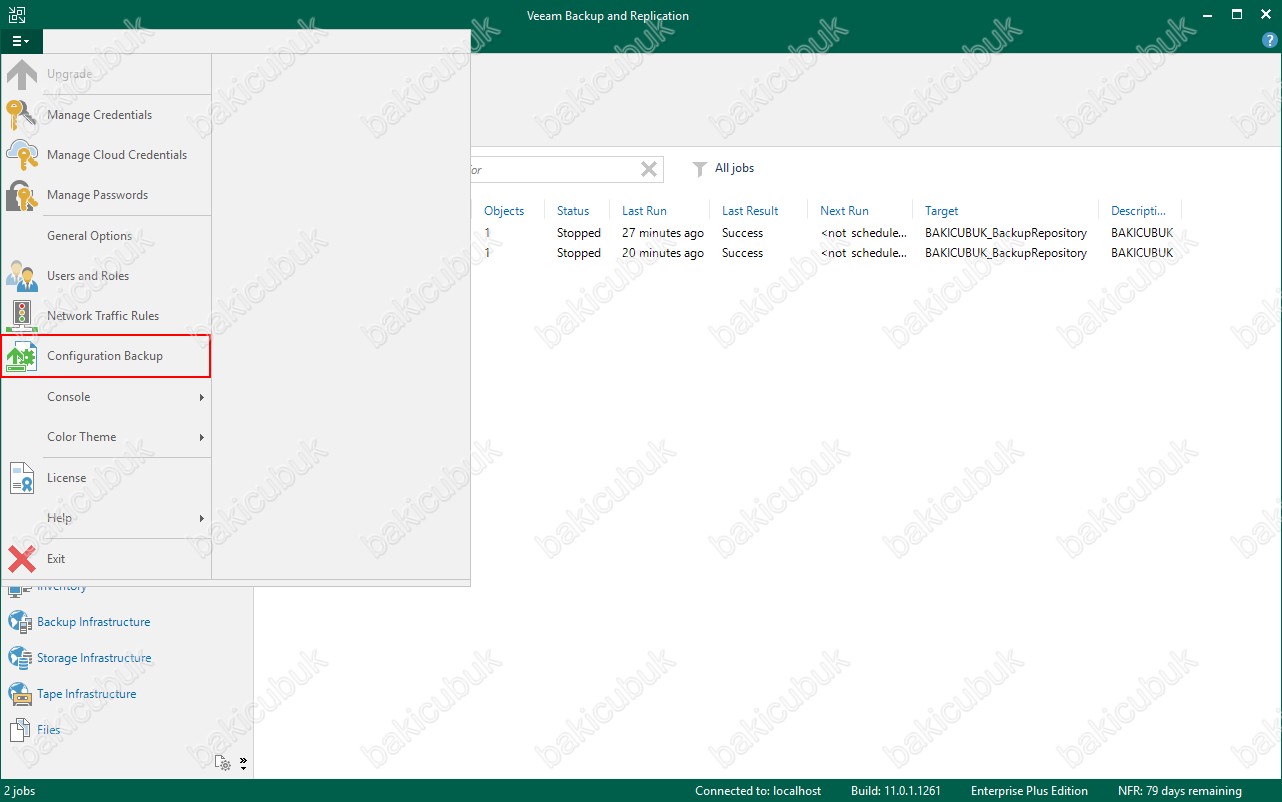1282x802 pixels.
Task: Click the Files page icon
Action: tap(20, 730)
